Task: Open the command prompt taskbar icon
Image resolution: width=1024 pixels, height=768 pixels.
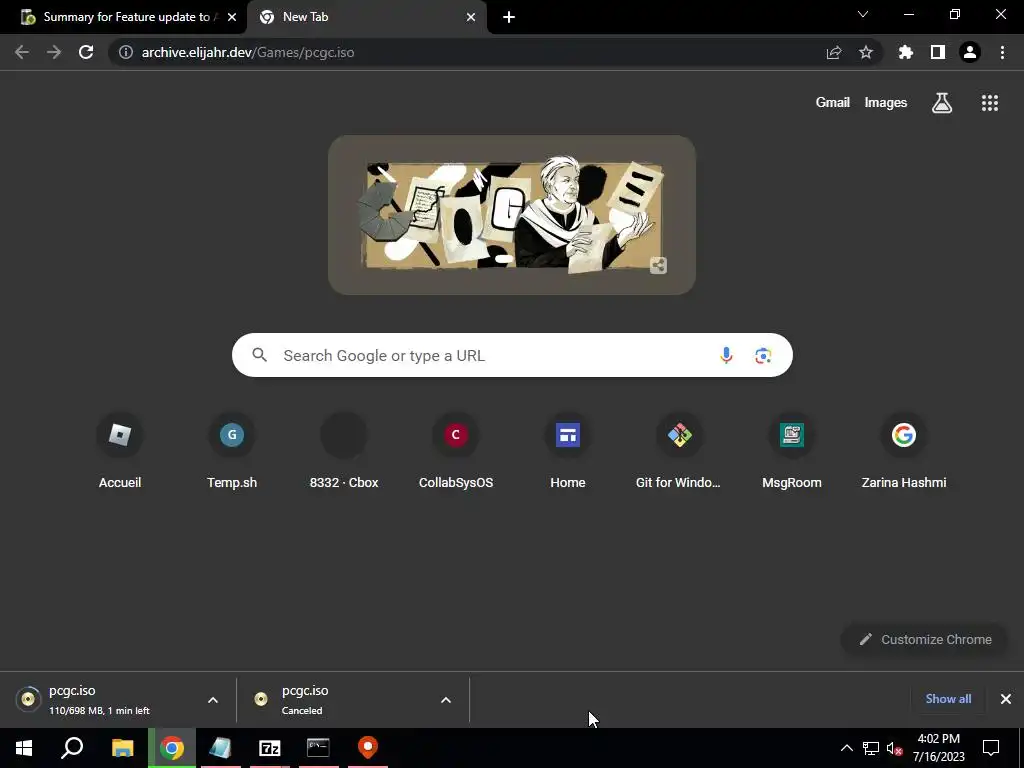Action: 318,748
